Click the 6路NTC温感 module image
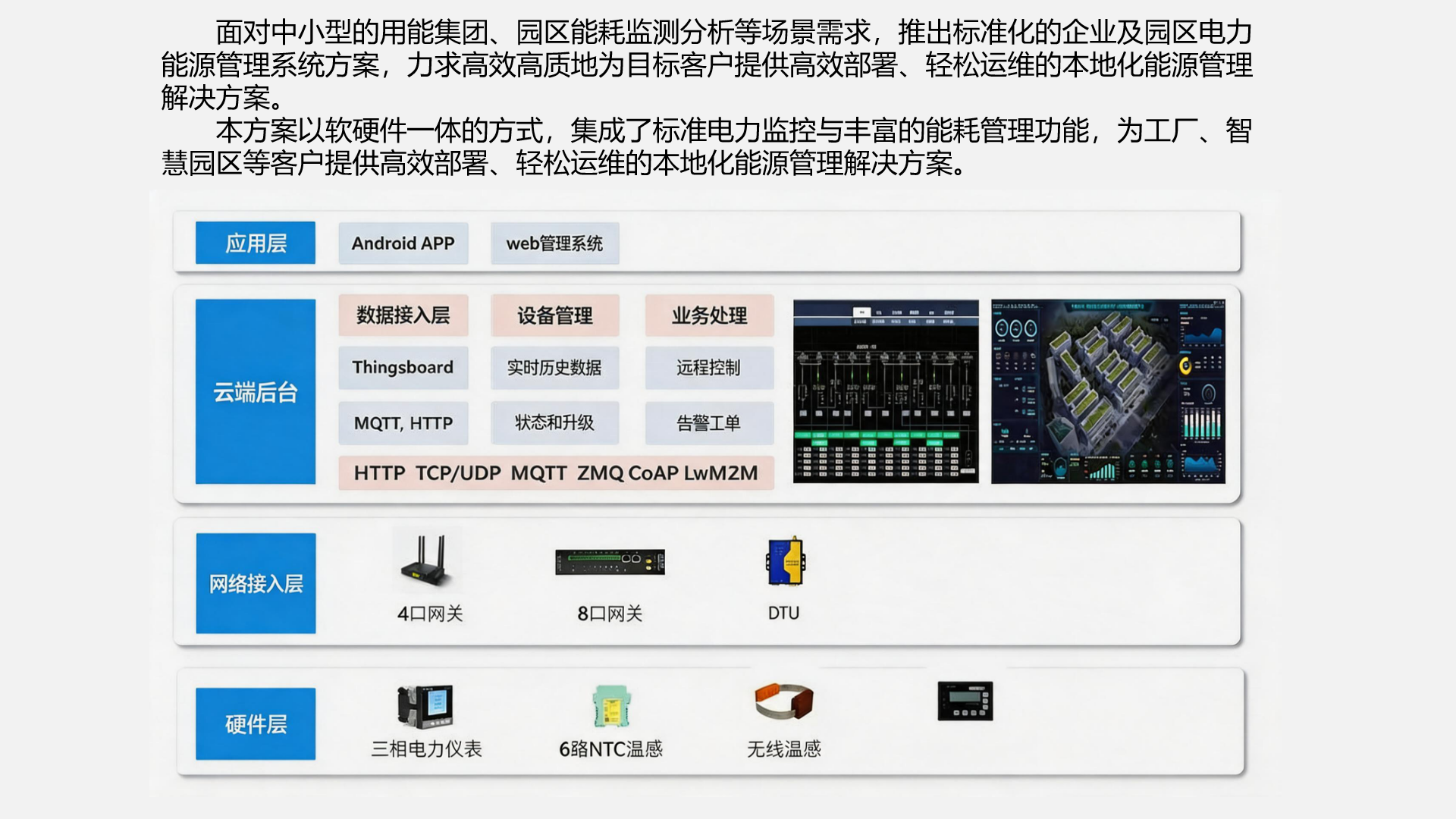Image resolution: width=1456 pixels, height=819 pixels. pos(610,706)
